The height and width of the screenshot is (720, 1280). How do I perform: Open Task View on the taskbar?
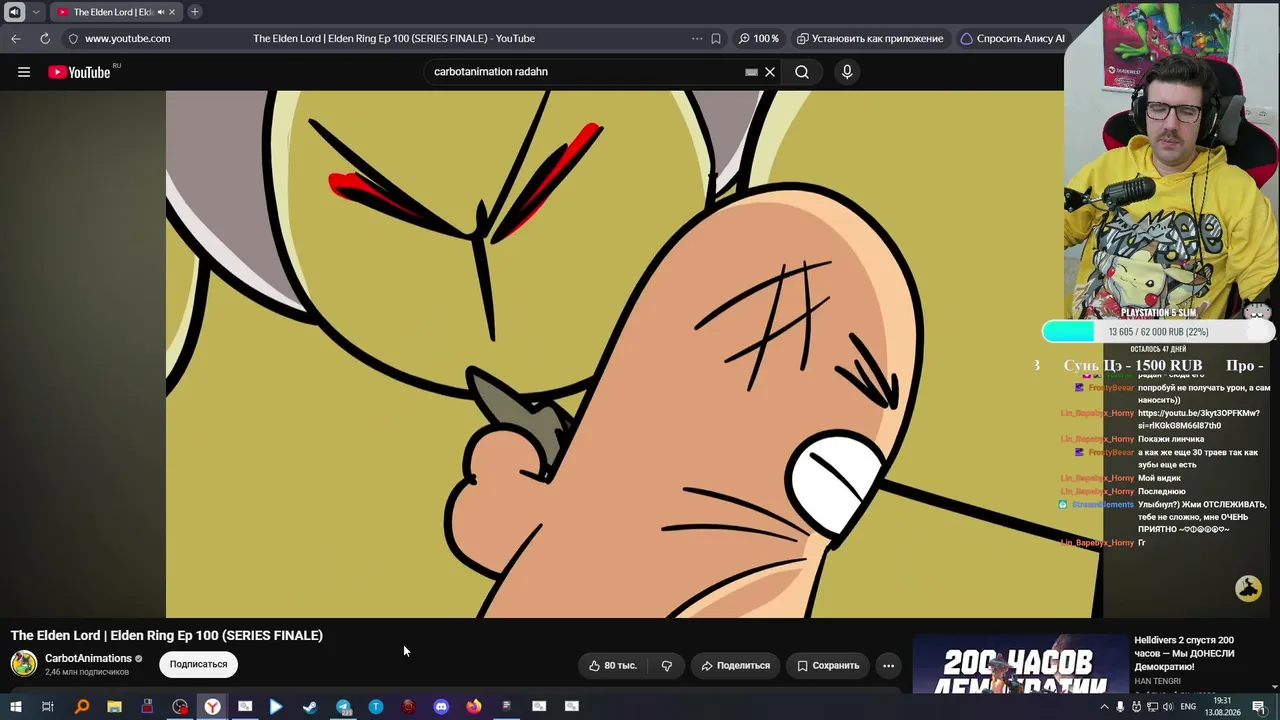48,706
